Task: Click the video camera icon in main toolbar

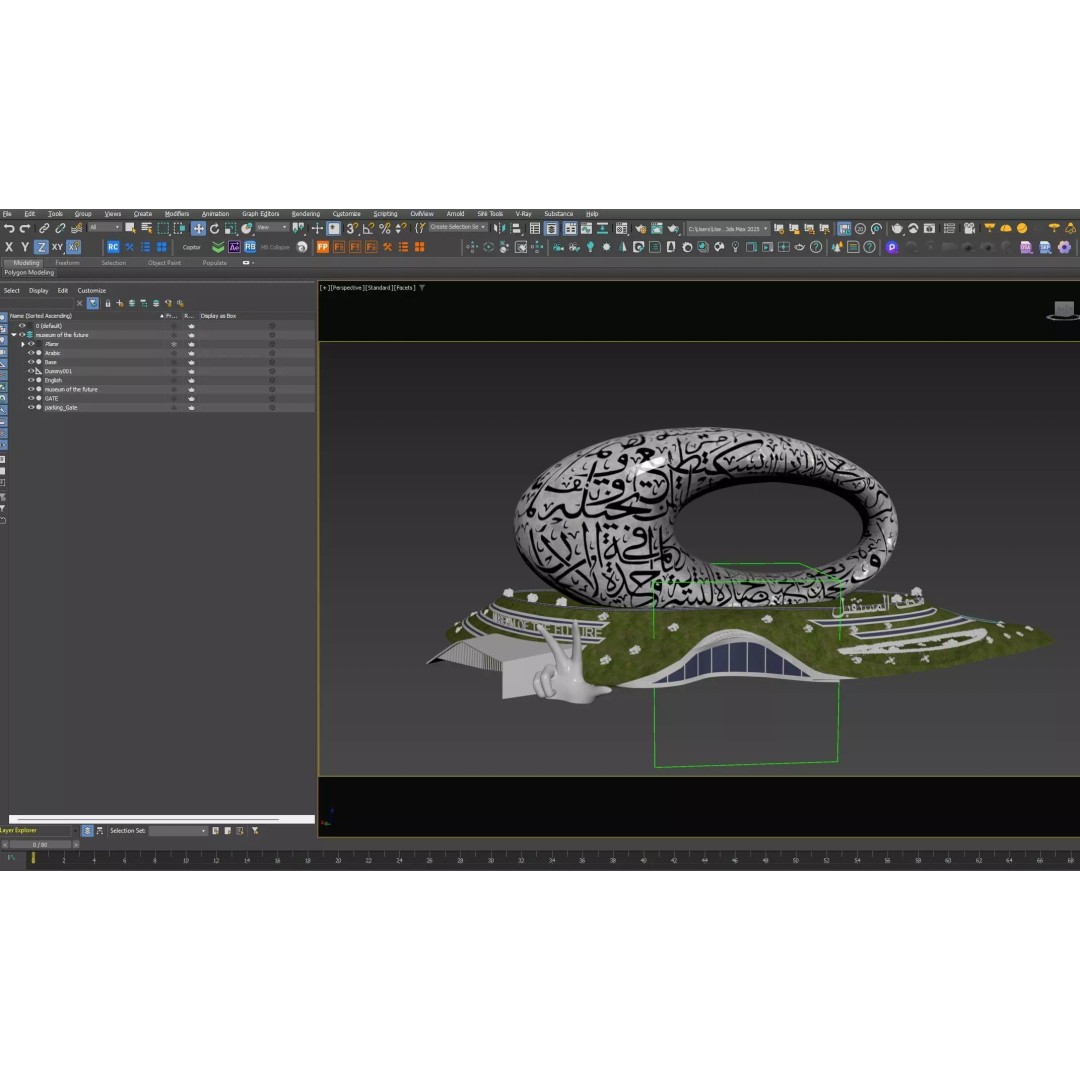Action: click(969, 229)
